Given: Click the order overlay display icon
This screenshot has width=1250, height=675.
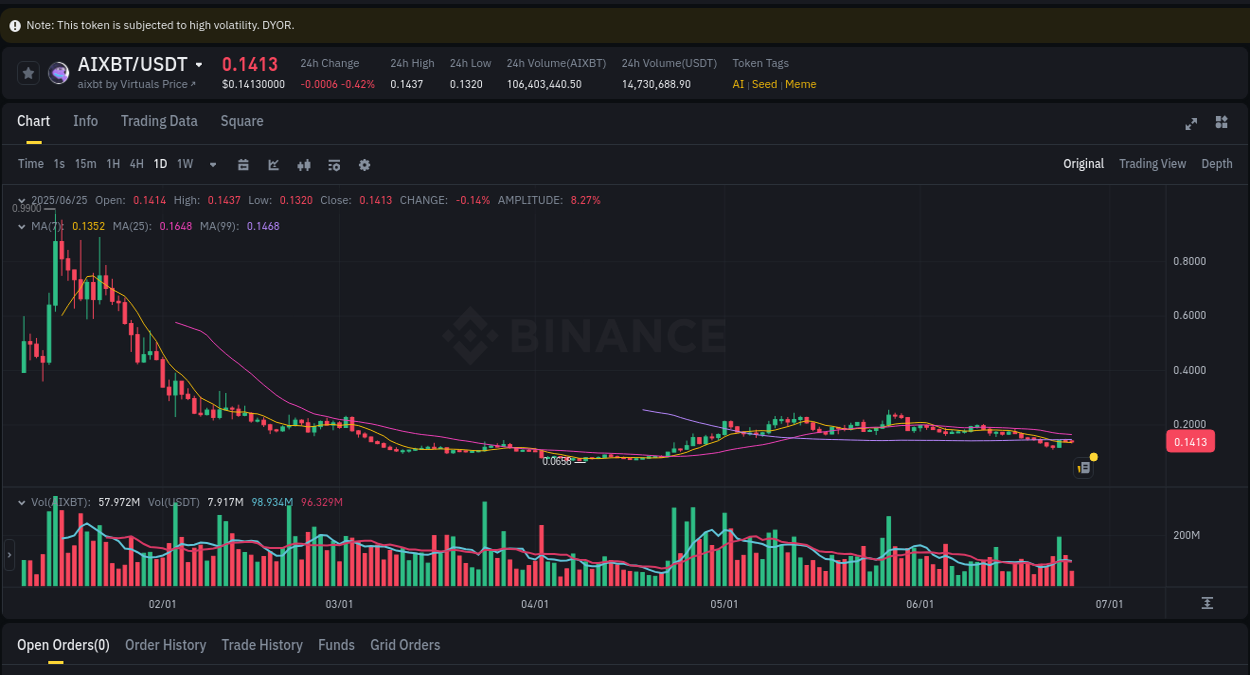Looking at the screenshot, I should point(334,164).
